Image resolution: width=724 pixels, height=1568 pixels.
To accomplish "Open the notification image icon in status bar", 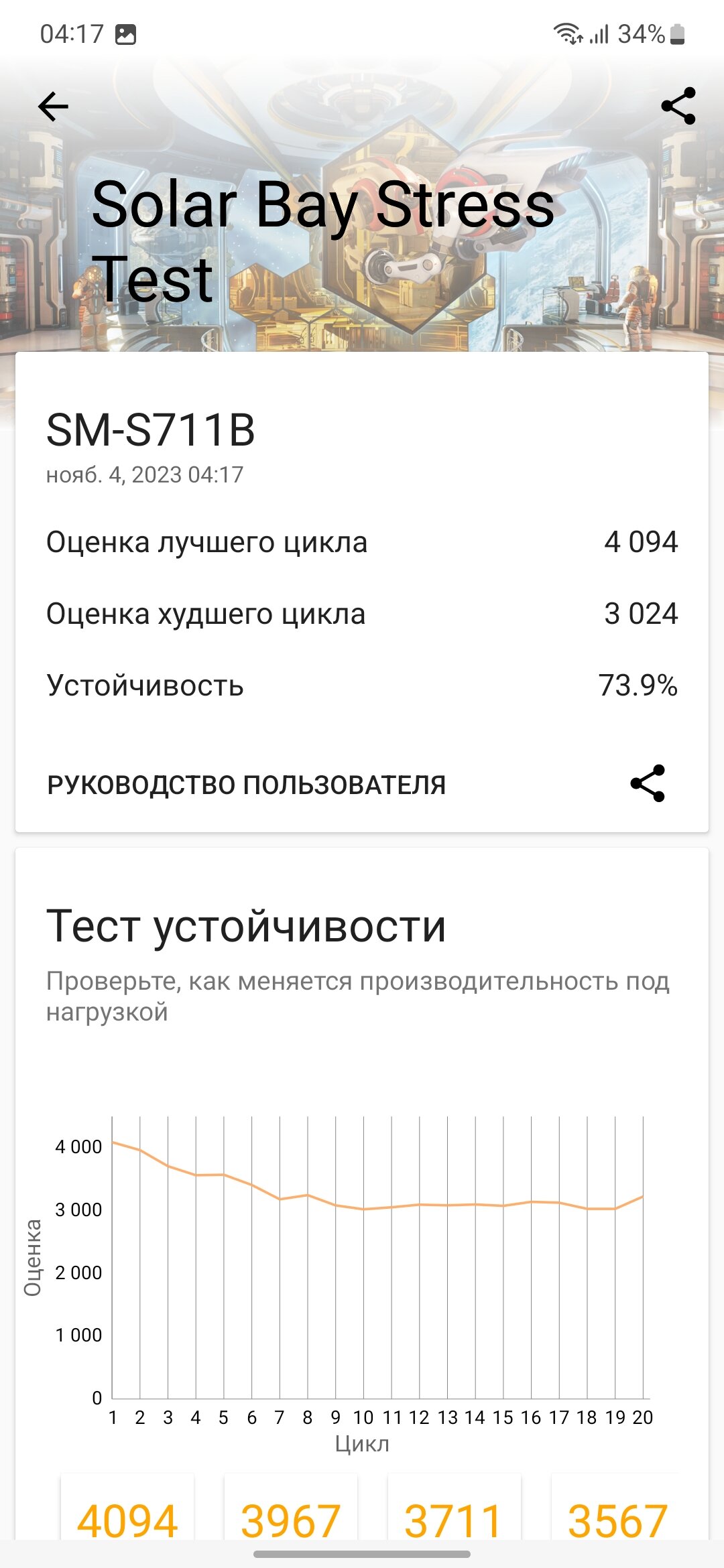I will (125, 34).
